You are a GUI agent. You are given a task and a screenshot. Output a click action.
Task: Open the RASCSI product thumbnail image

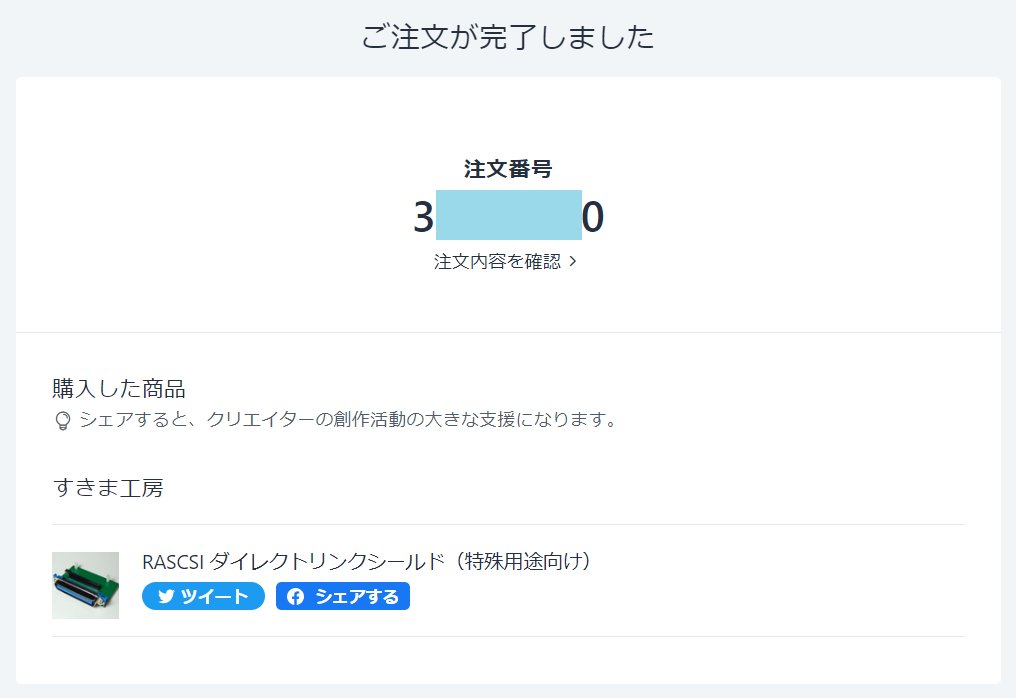point(86,585)
